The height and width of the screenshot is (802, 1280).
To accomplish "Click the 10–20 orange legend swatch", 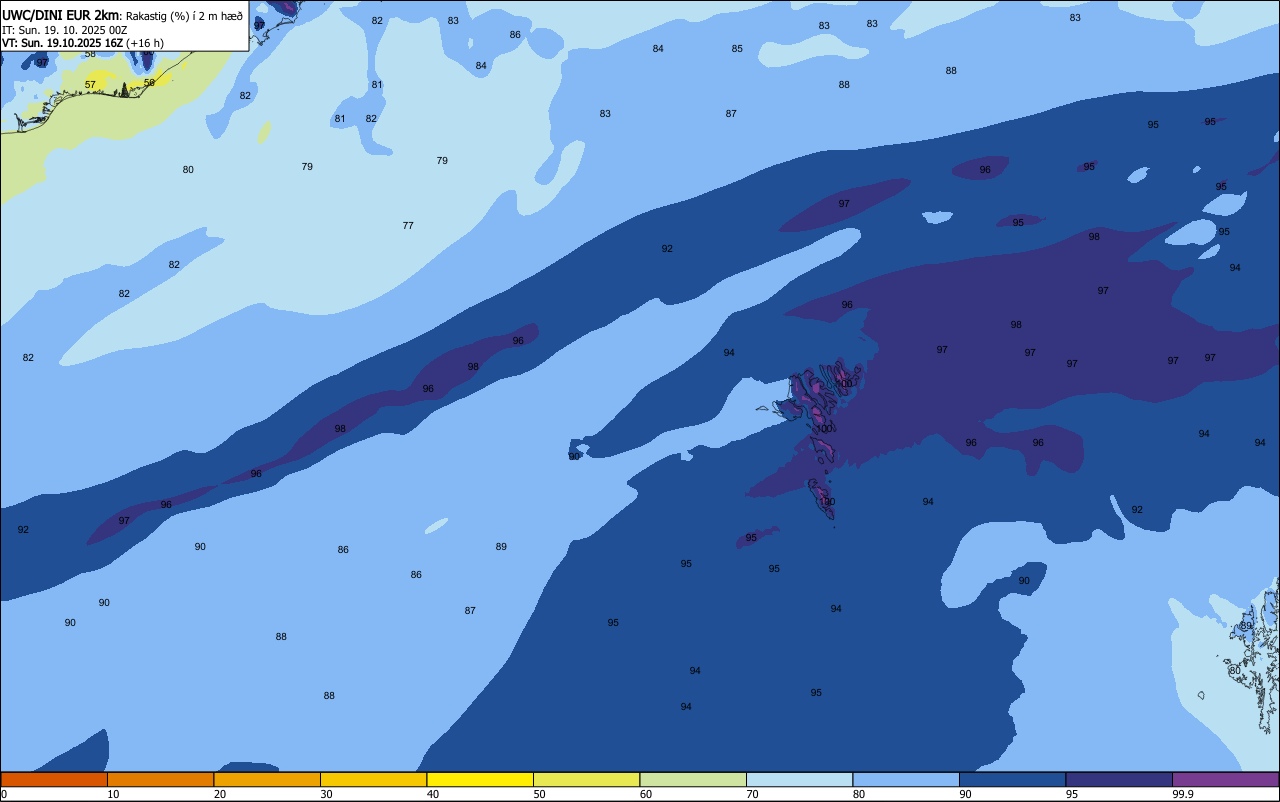I will pyautogui.click(x=160, y=779).
